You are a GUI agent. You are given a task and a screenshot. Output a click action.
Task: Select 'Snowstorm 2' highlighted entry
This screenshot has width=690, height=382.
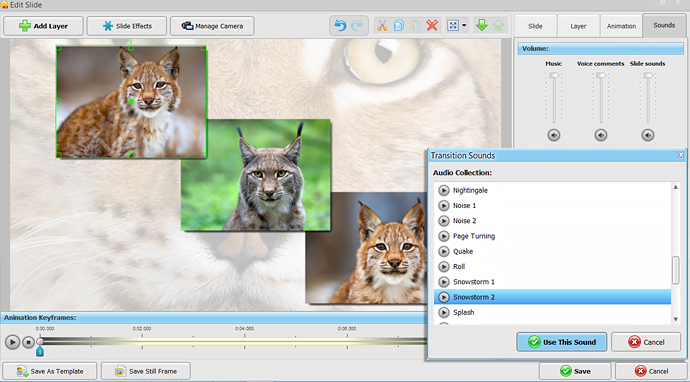553,297
